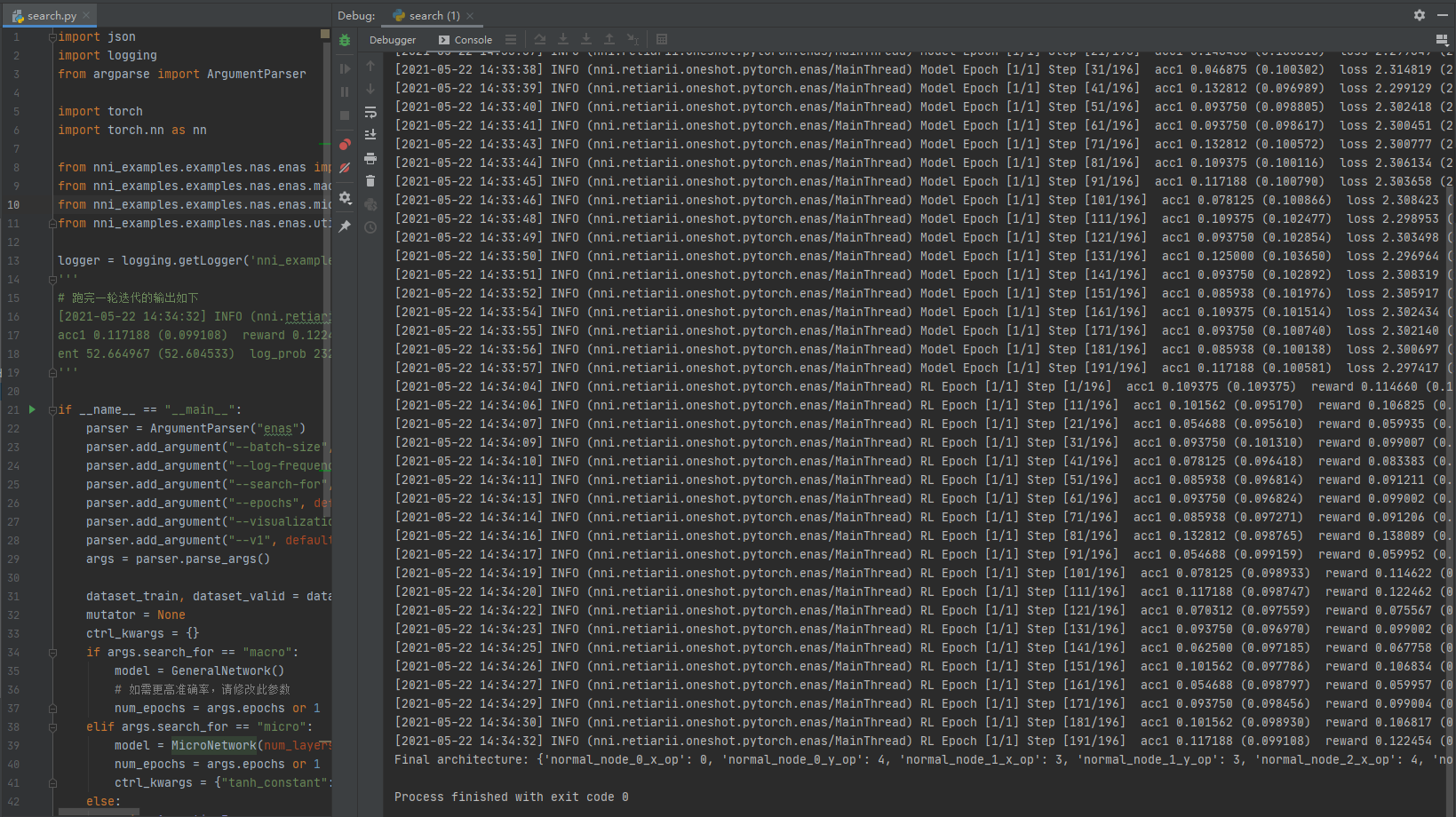Click the 'Debug:' tool window label

[x=356, y=15]
